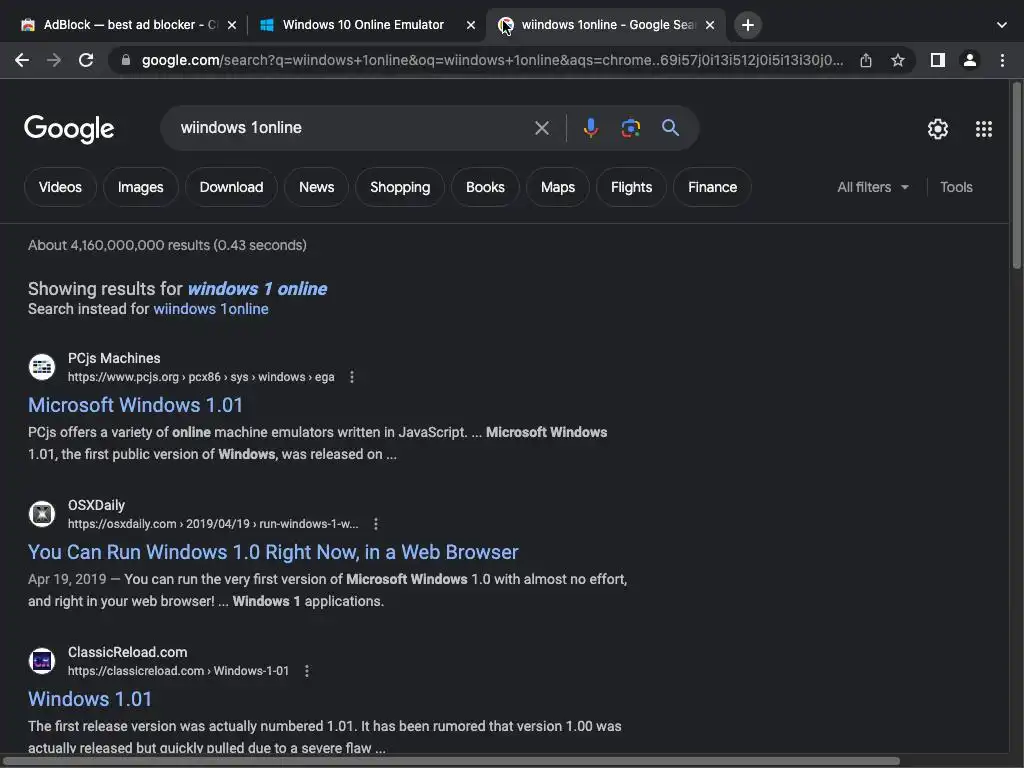
Task: Select the wiindows 1online Google Search tab
Action: coord(607,25)
